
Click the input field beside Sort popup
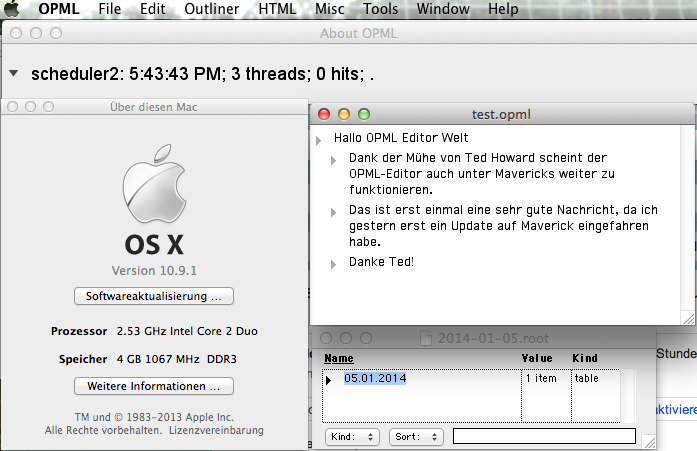pos(544,436)
